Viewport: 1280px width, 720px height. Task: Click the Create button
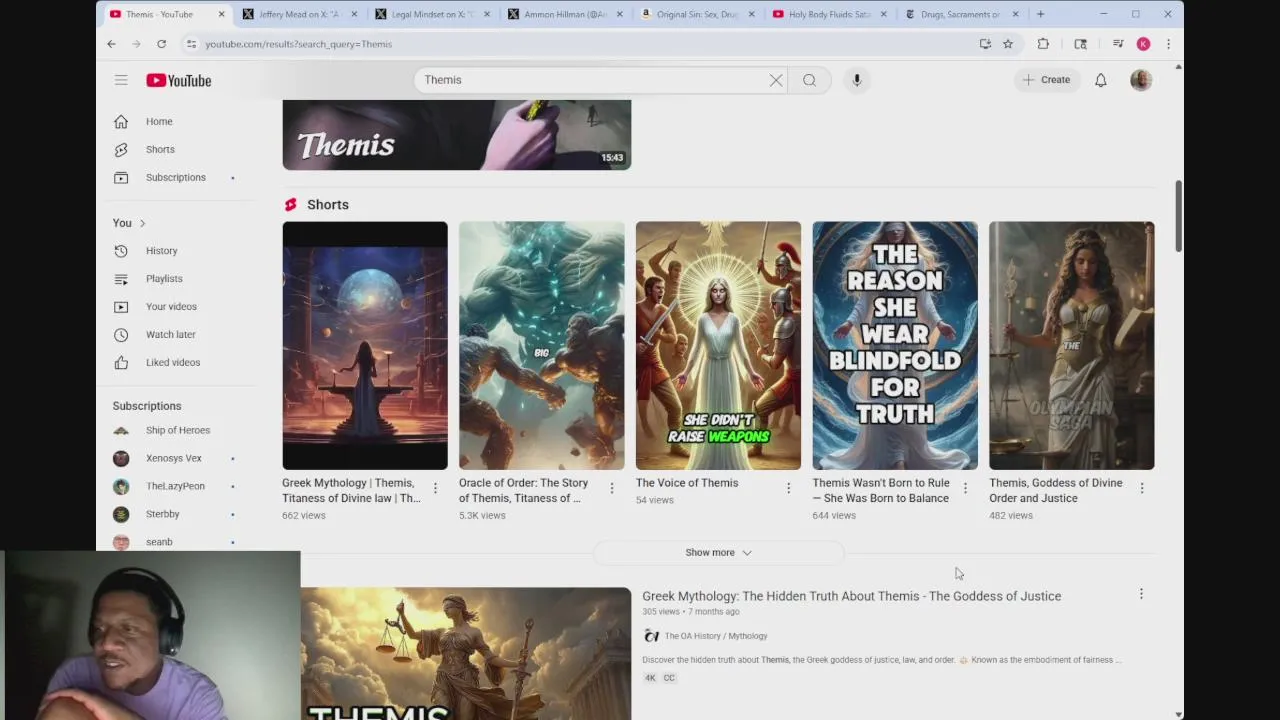[1046, 80]
